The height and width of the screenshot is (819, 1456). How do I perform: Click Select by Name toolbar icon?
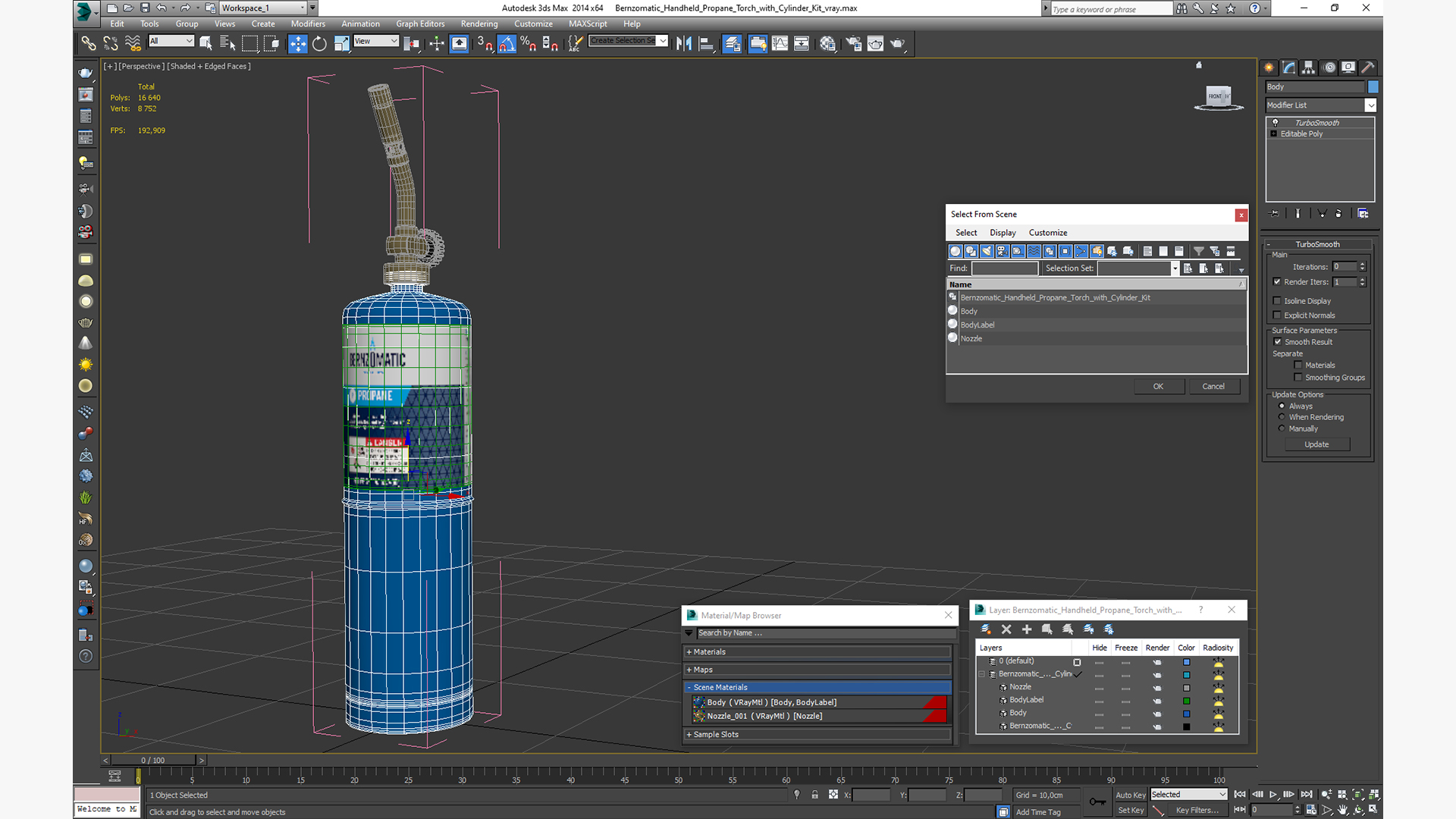(227, 44)
